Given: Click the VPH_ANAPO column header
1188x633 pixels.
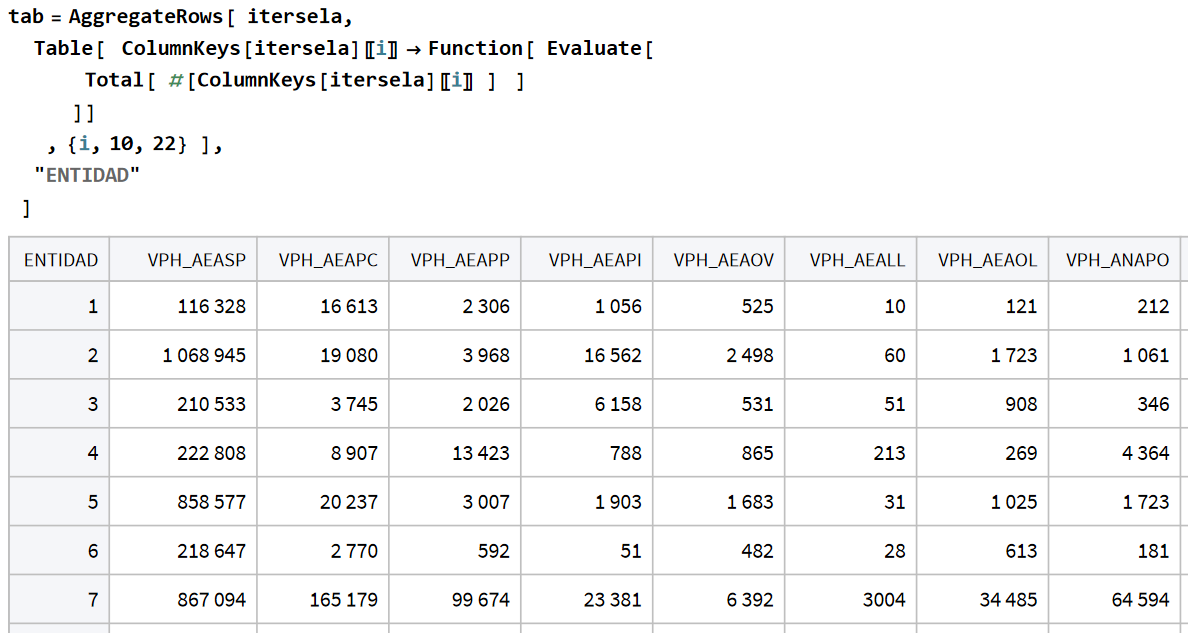Looking at the screenshot, I should [1117, 260].
